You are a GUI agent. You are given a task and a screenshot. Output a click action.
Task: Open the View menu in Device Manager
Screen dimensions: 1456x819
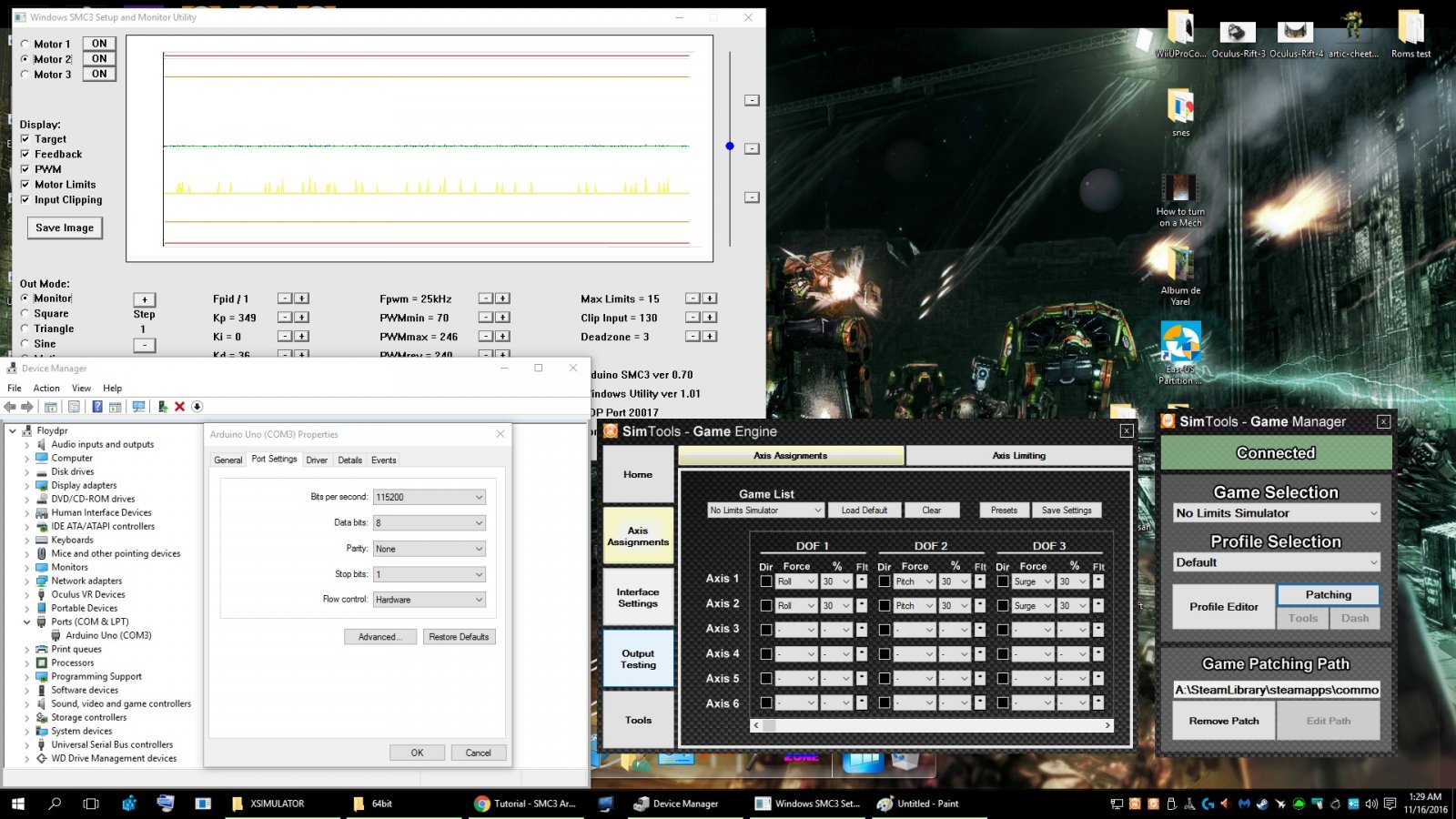[81, 388]
